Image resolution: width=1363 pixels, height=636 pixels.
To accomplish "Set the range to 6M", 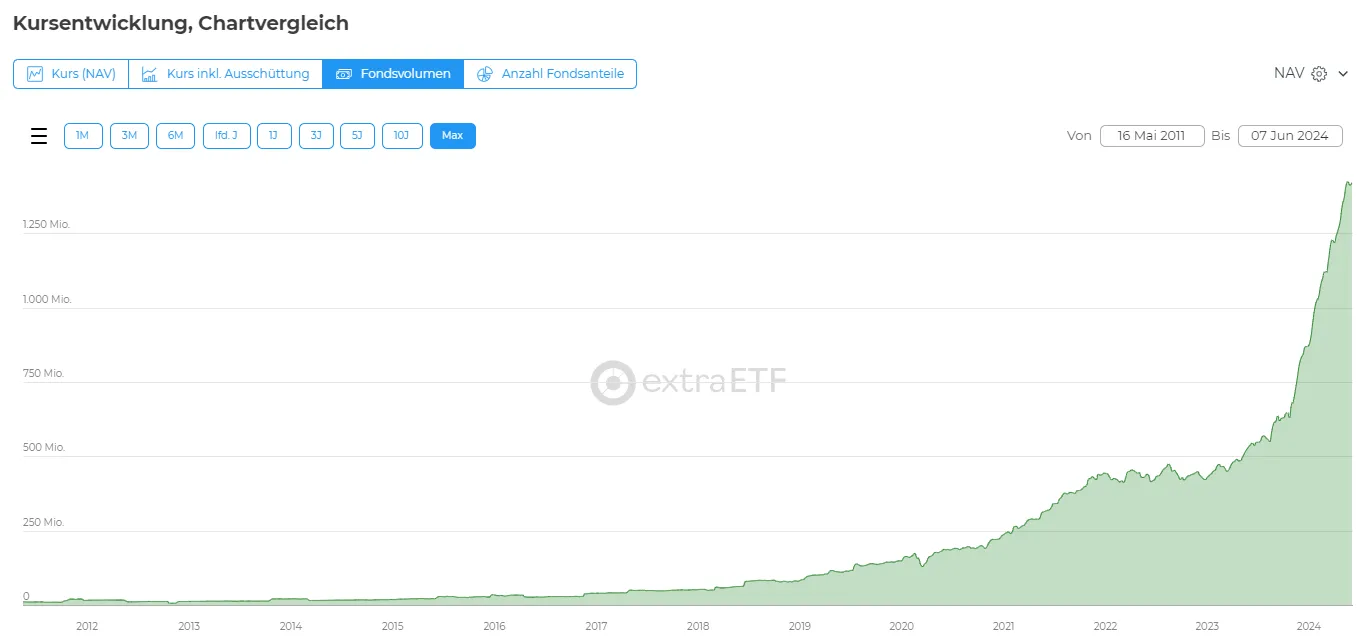I will click(x=175, y=136).
